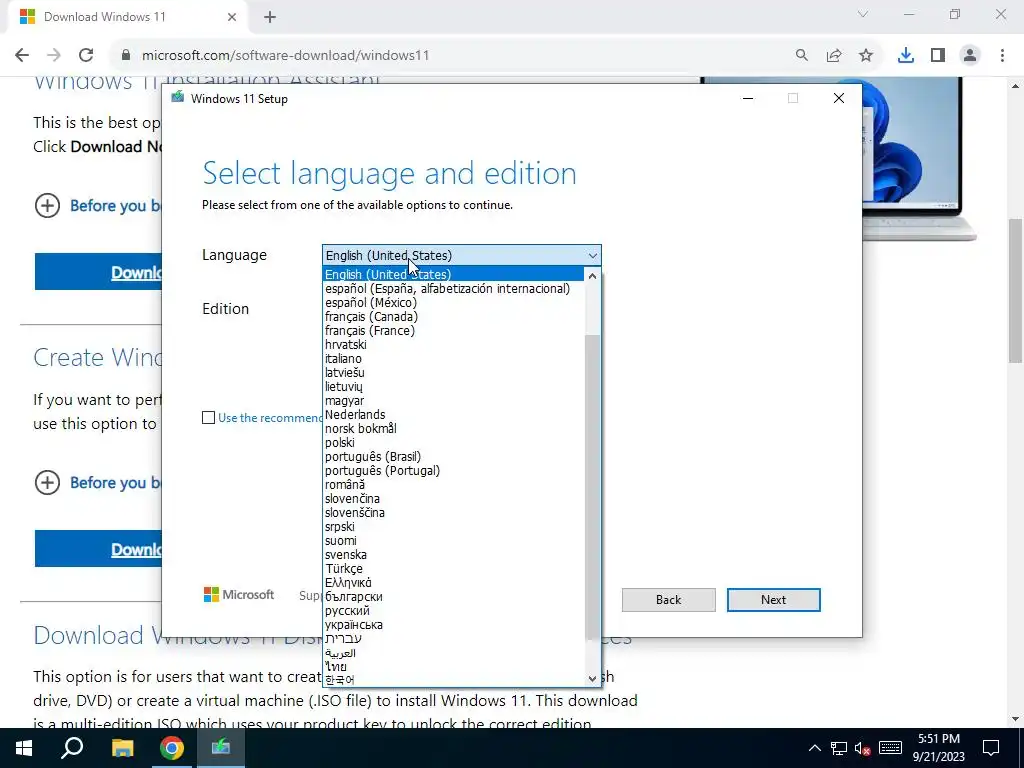This screenshot has height=768, width=1024.
Task: Show hidden system tray icons
Action: coord(814,748)
